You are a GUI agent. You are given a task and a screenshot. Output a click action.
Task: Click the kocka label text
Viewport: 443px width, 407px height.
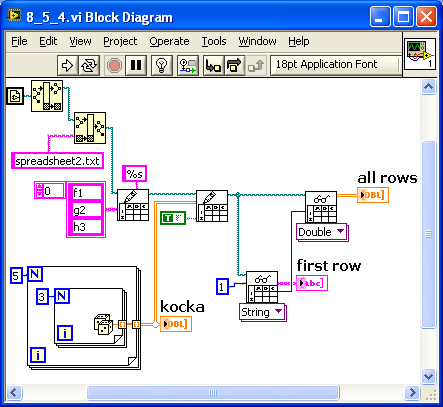click(x=182, y=307)
